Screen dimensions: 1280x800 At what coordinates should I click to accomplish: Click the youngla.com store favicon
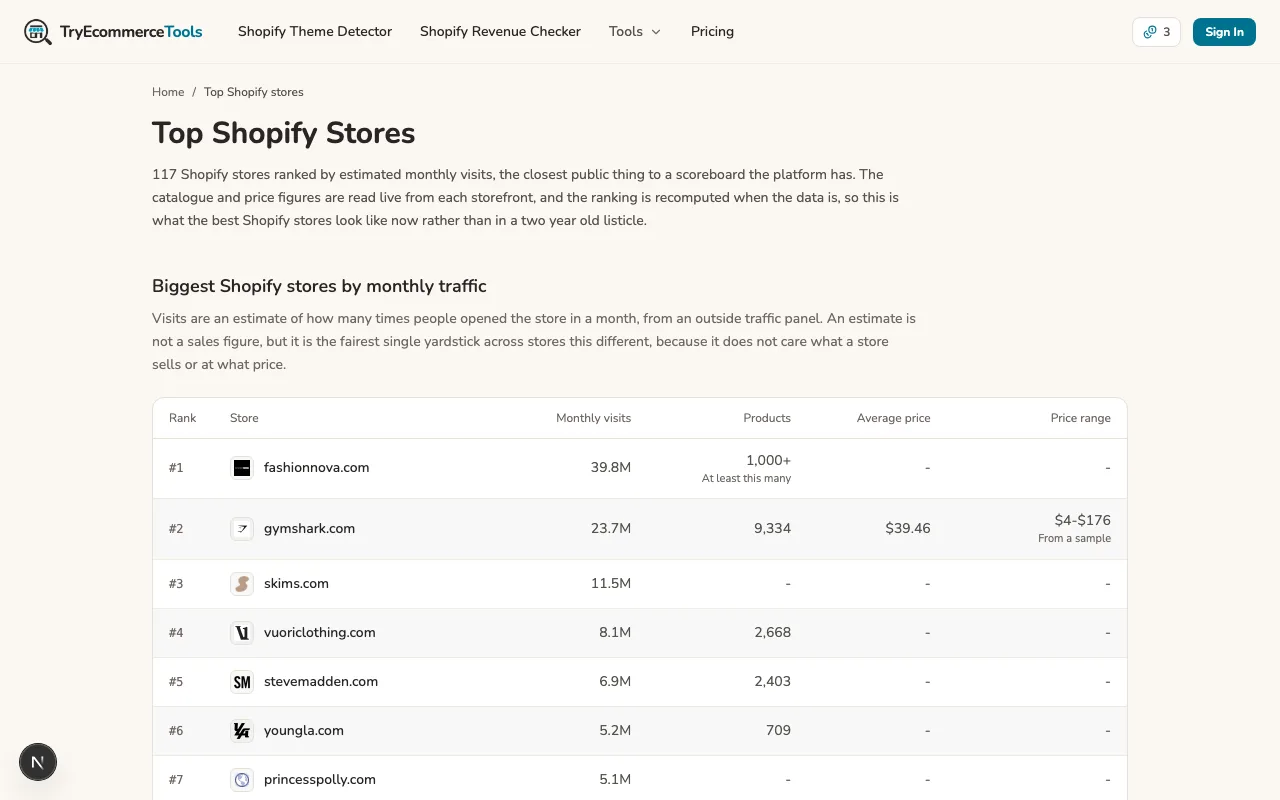[x=242, y=731]
